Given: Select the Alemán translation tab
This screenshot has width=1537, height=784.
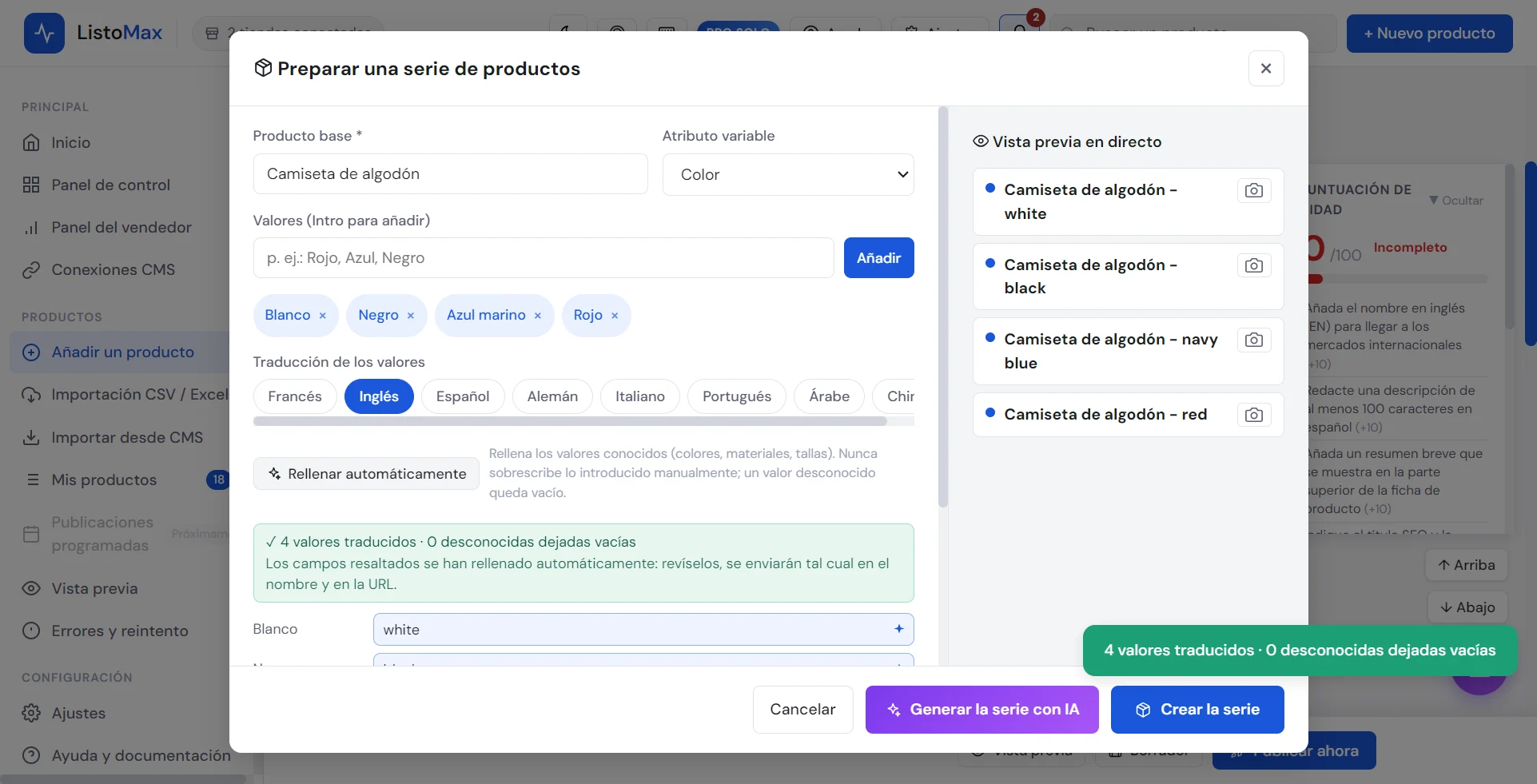Looking at the screenshot, I should (x=552, y=396).
